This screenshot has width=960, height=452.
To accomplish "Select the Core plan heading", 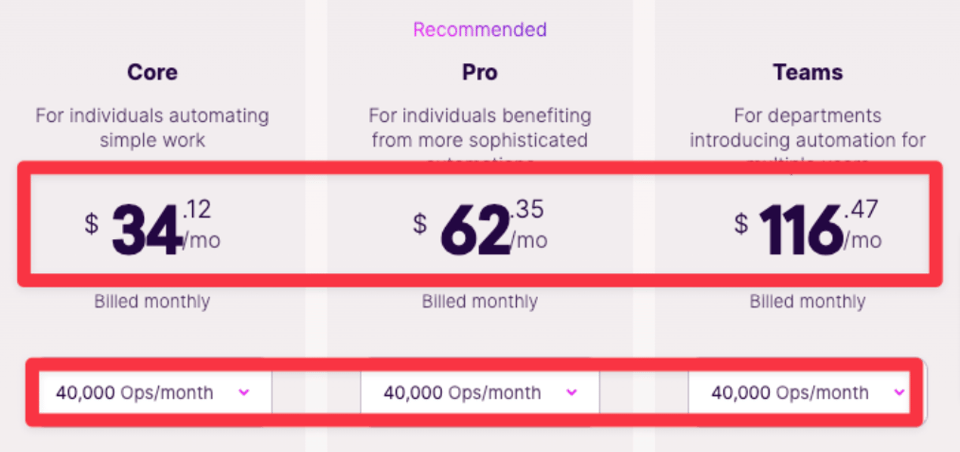I will (x=152, y=72).
